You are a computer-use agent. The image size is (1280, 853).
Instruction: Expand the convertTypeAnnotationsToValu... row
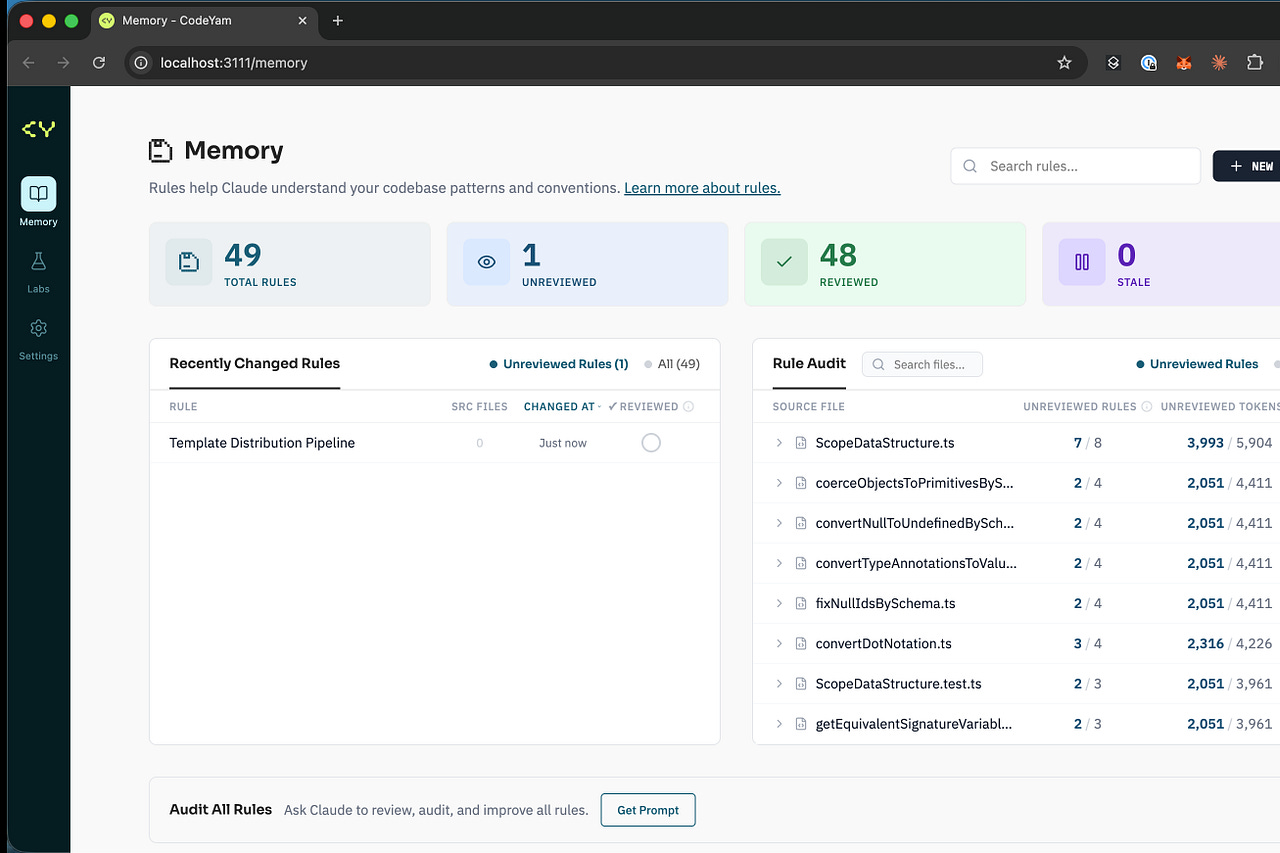(779, 563)
